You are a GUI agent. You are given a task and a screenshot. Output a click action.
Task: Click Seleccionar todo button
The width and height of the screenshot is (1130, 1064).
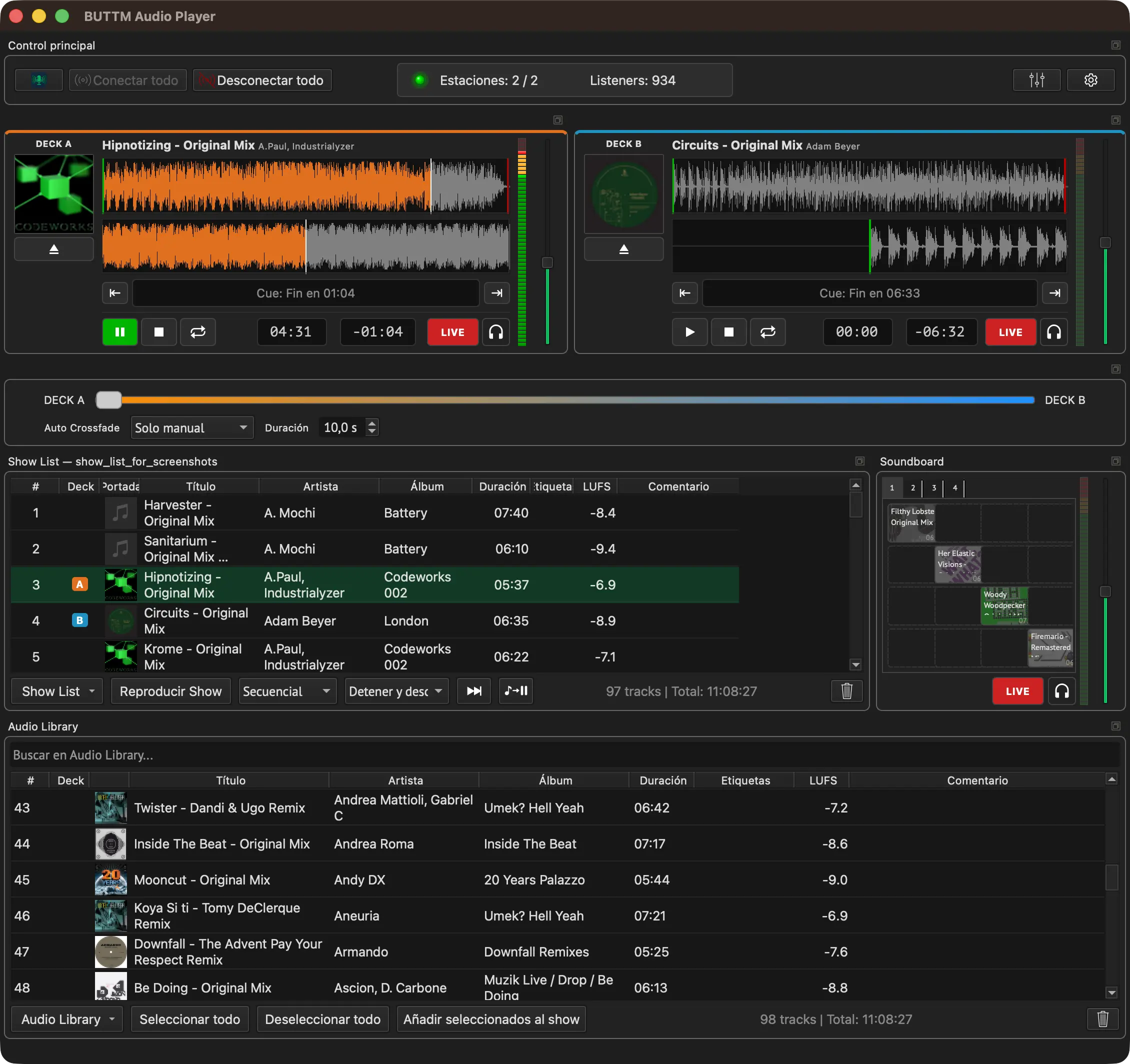[x=190, y=1019]
